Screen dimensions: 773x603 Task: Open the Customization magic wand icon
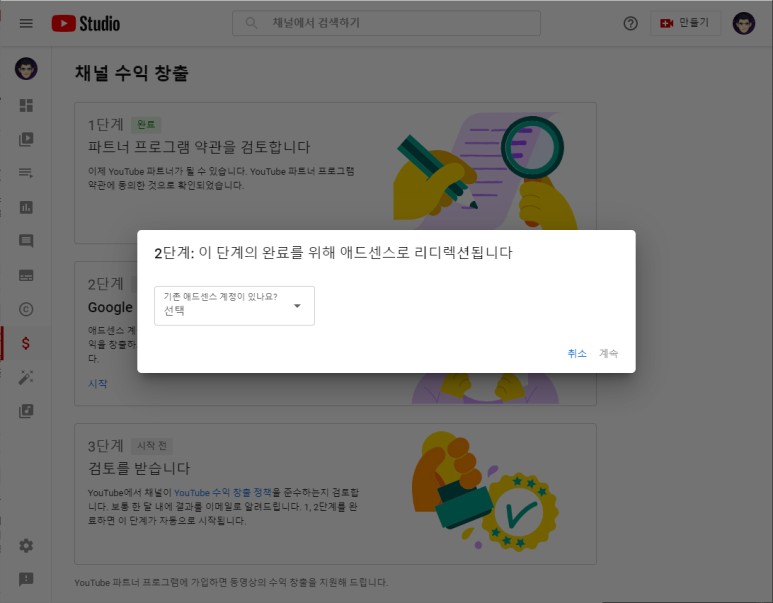[x=26, y=377]
